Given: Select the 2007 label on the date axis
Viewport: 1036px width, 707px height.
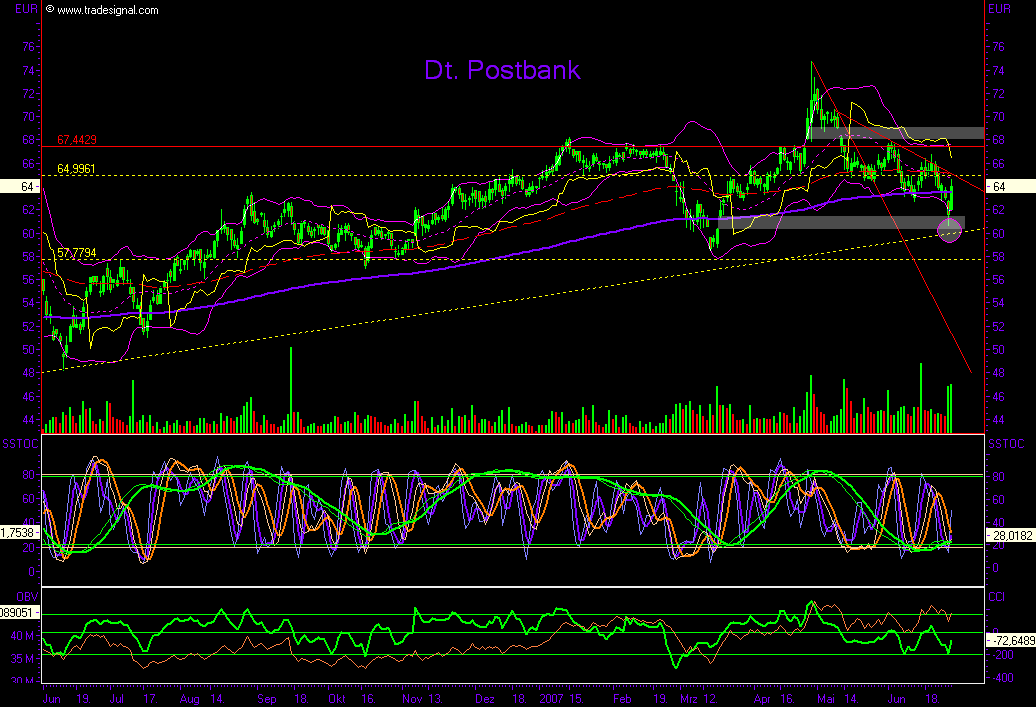Looking at the screenshot, I should pyautogui.click(x=552, y=700).
